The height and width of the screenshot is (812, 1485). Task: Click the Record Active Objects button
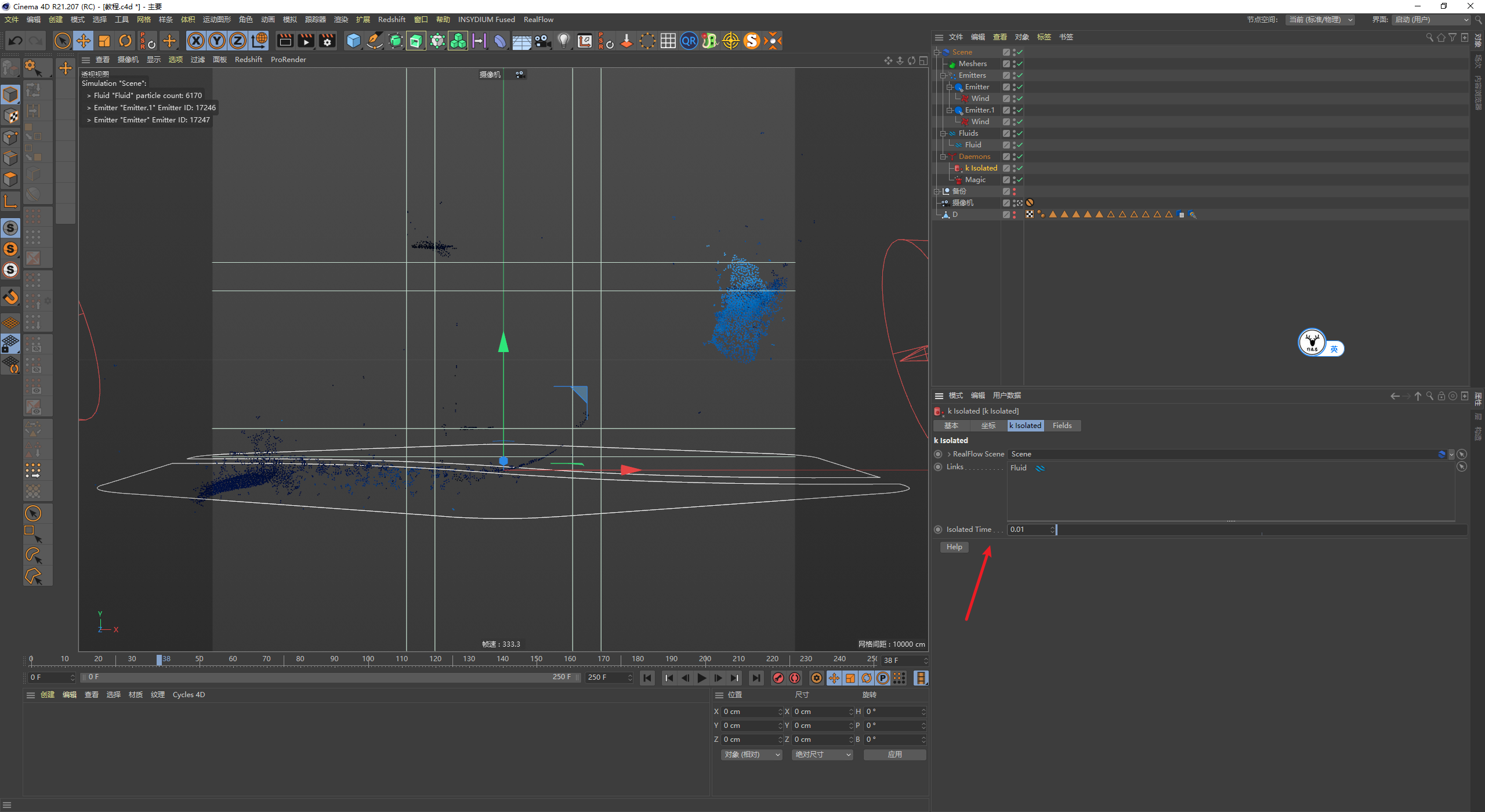pyautogui.click(x=778, y=678)
